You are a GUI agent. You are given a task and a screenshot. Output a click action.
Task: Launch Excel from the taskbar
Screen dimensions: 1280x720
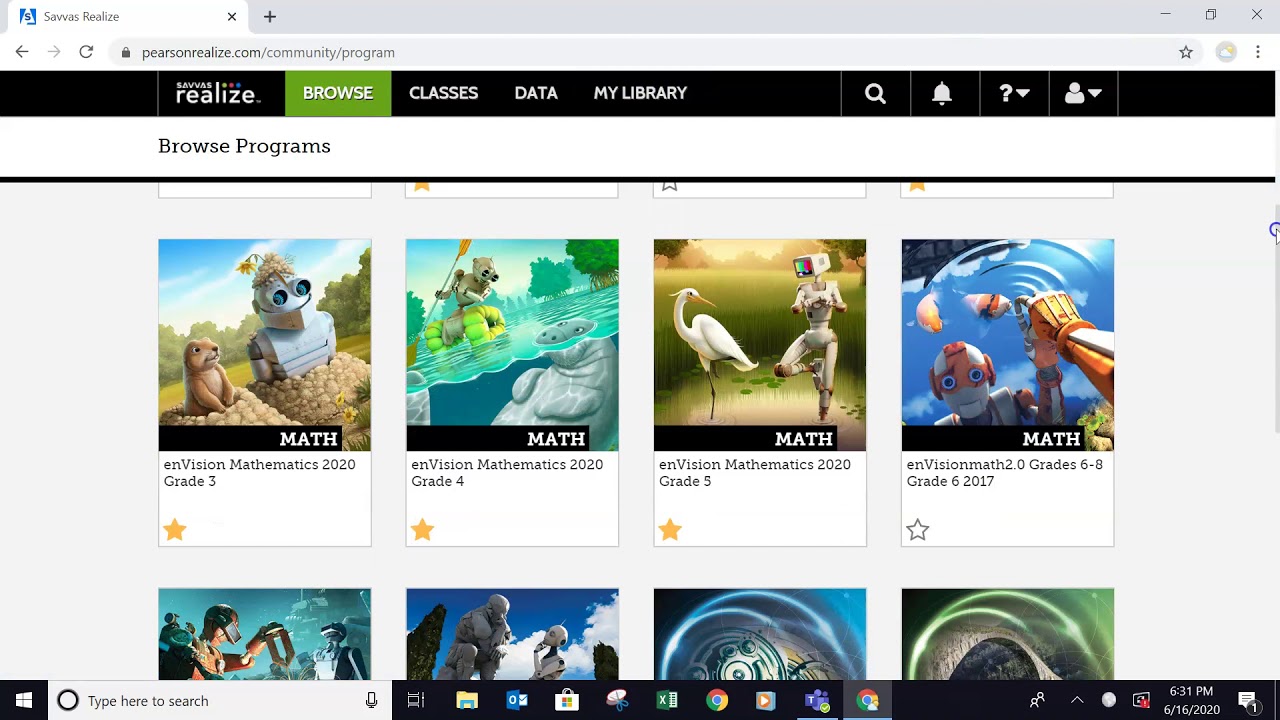(667, 700)
